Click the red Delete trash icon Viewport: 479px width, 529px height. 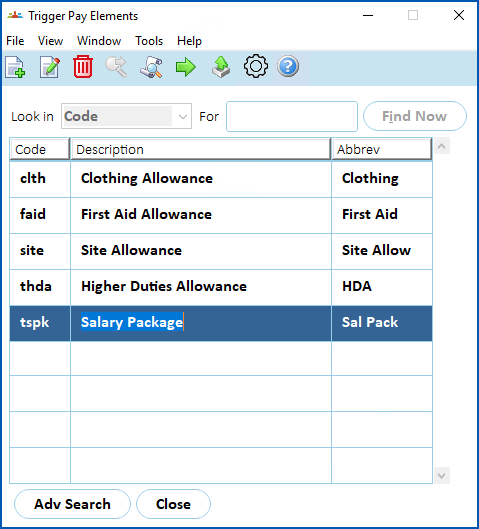[83, 66]
